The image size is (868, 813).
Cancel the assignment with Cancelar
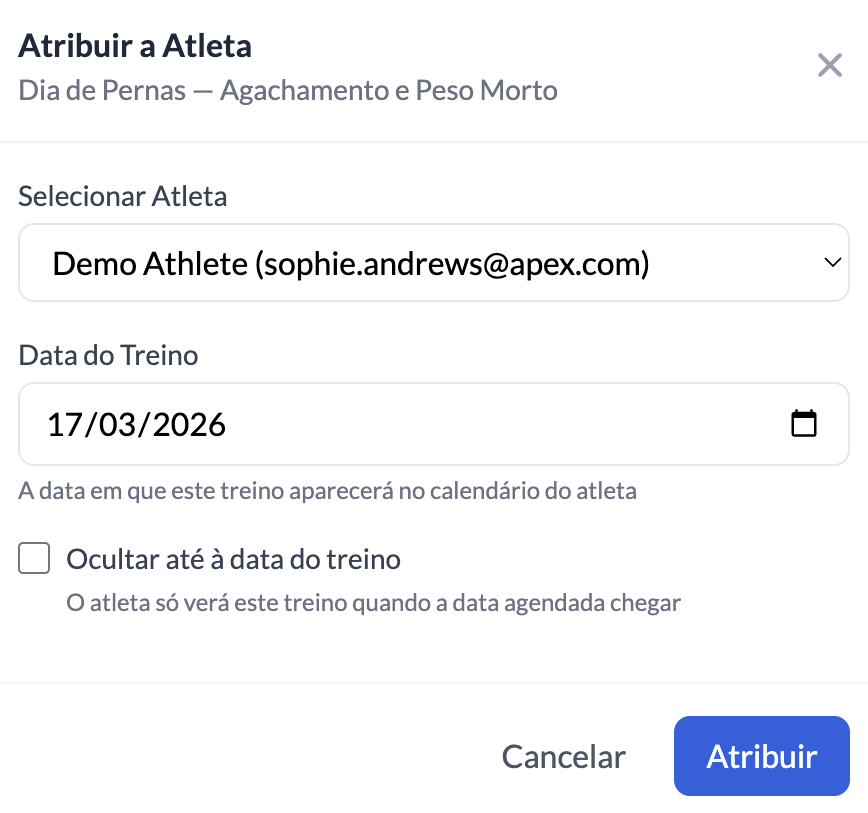pos(563,756)
